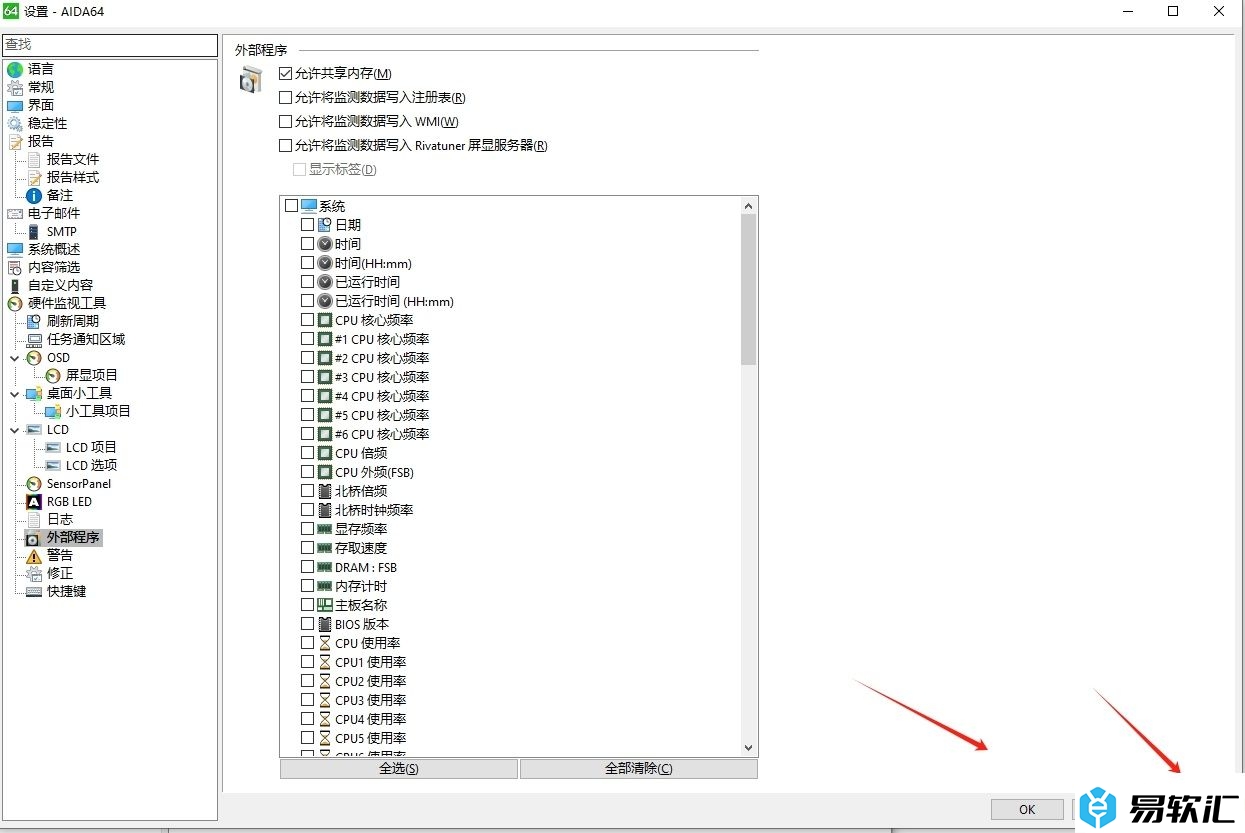Enable 允许将监测数据写入 WMI

point(286,121)
